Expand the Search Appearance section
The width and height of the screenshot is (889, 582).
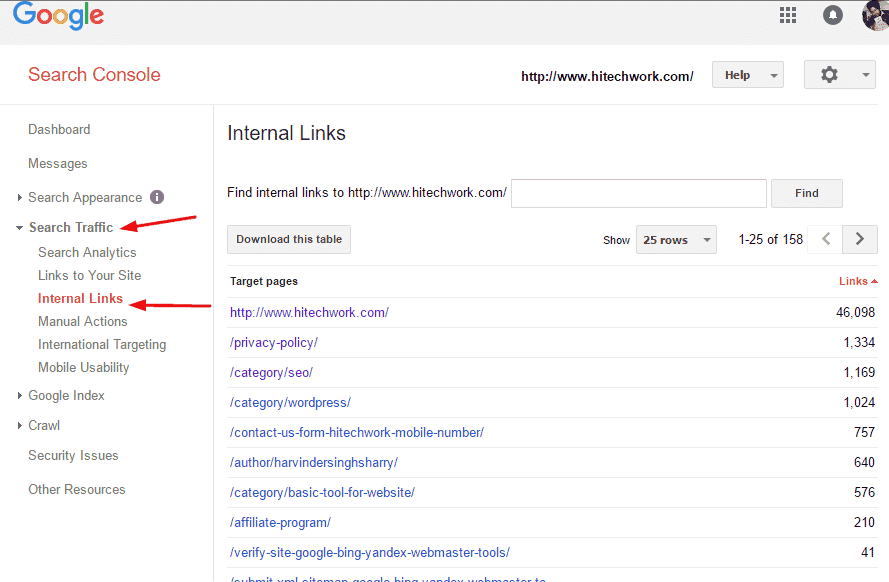click(19, 197)
